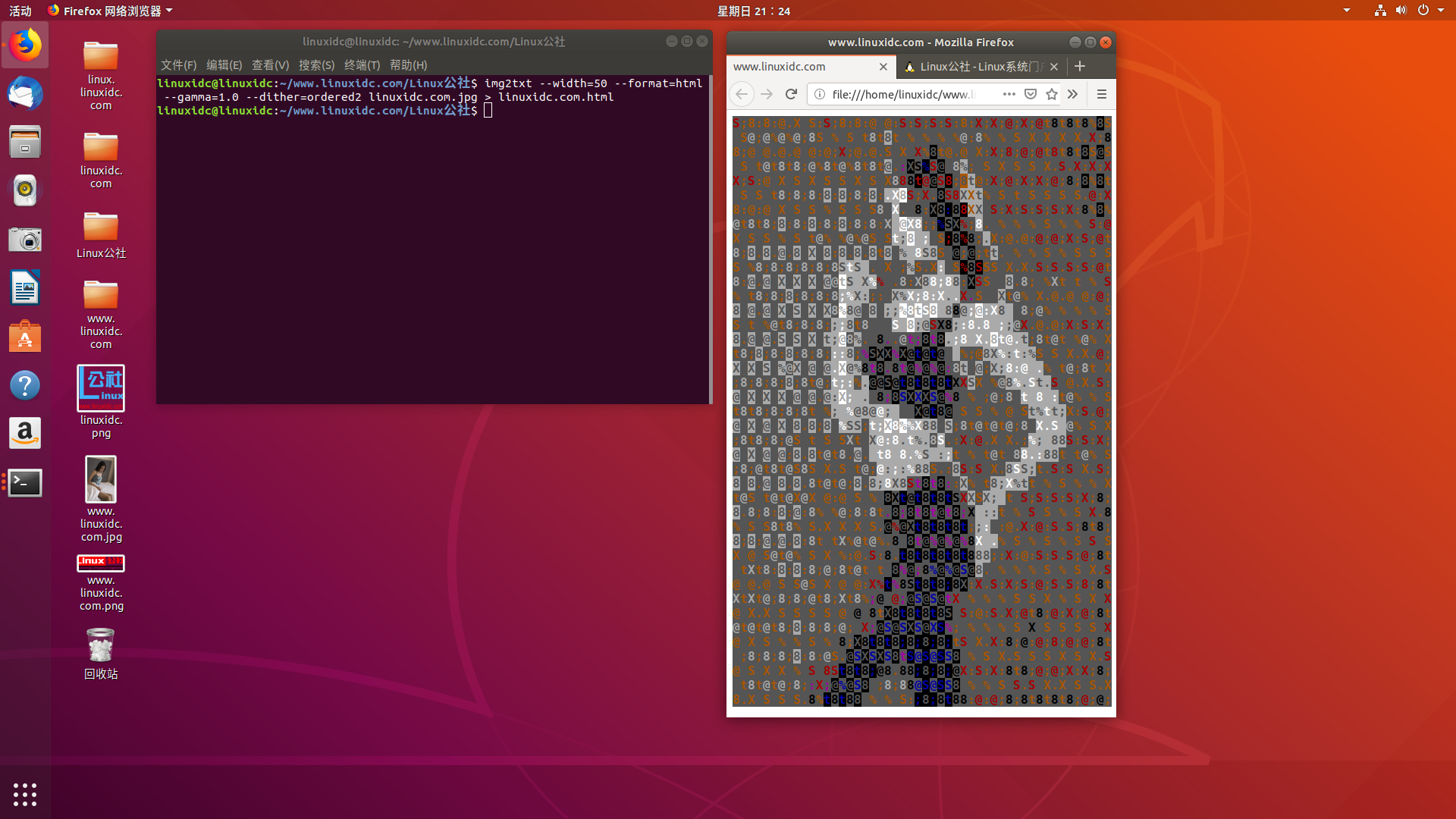Select the 回收站 trash icon

click(x=101, y=653)
